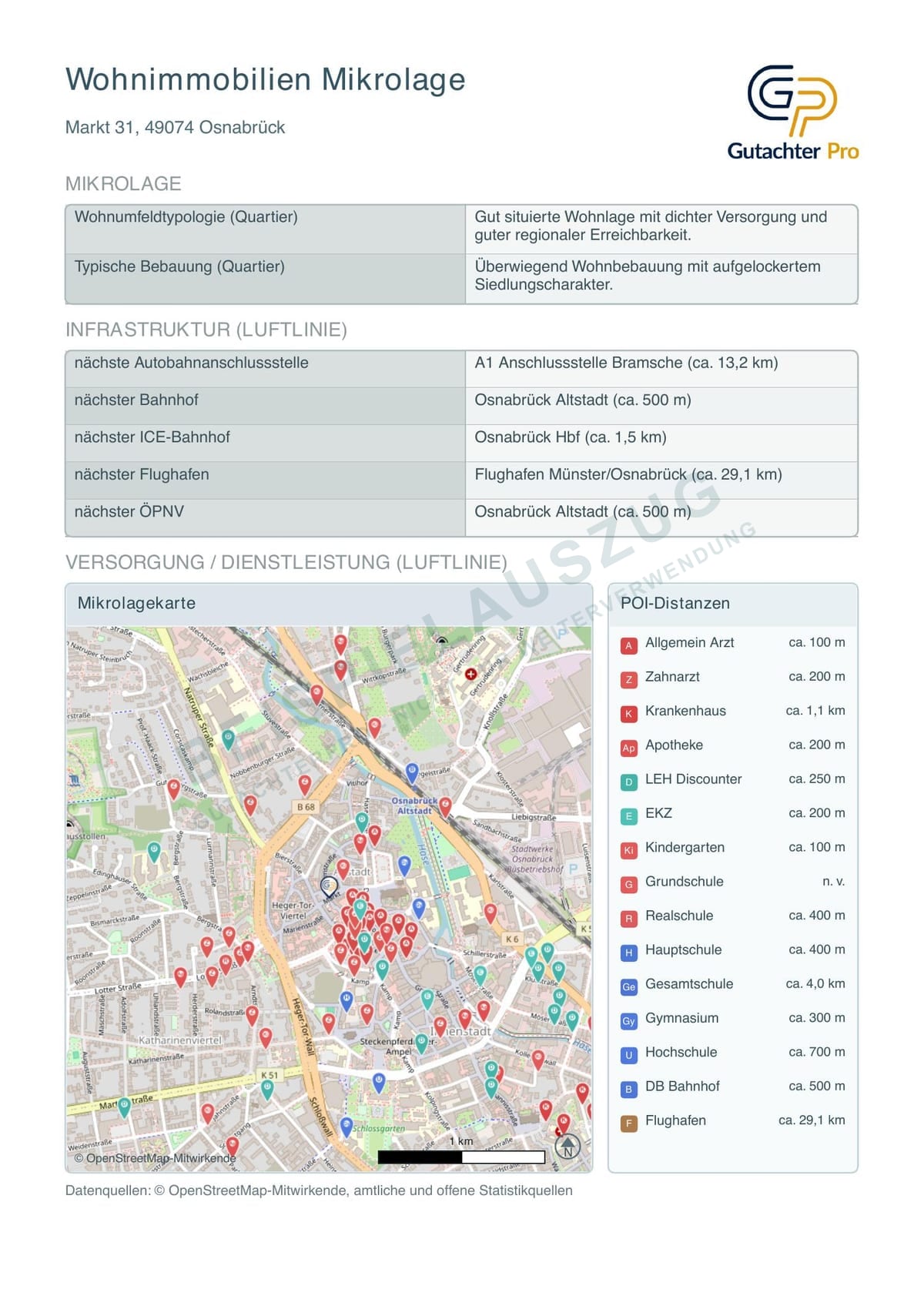Viewport: 924px width, 1306px height.
Task: Click the address Markt 31, 49074 Osnabrück
Action: tap(175, 127)
